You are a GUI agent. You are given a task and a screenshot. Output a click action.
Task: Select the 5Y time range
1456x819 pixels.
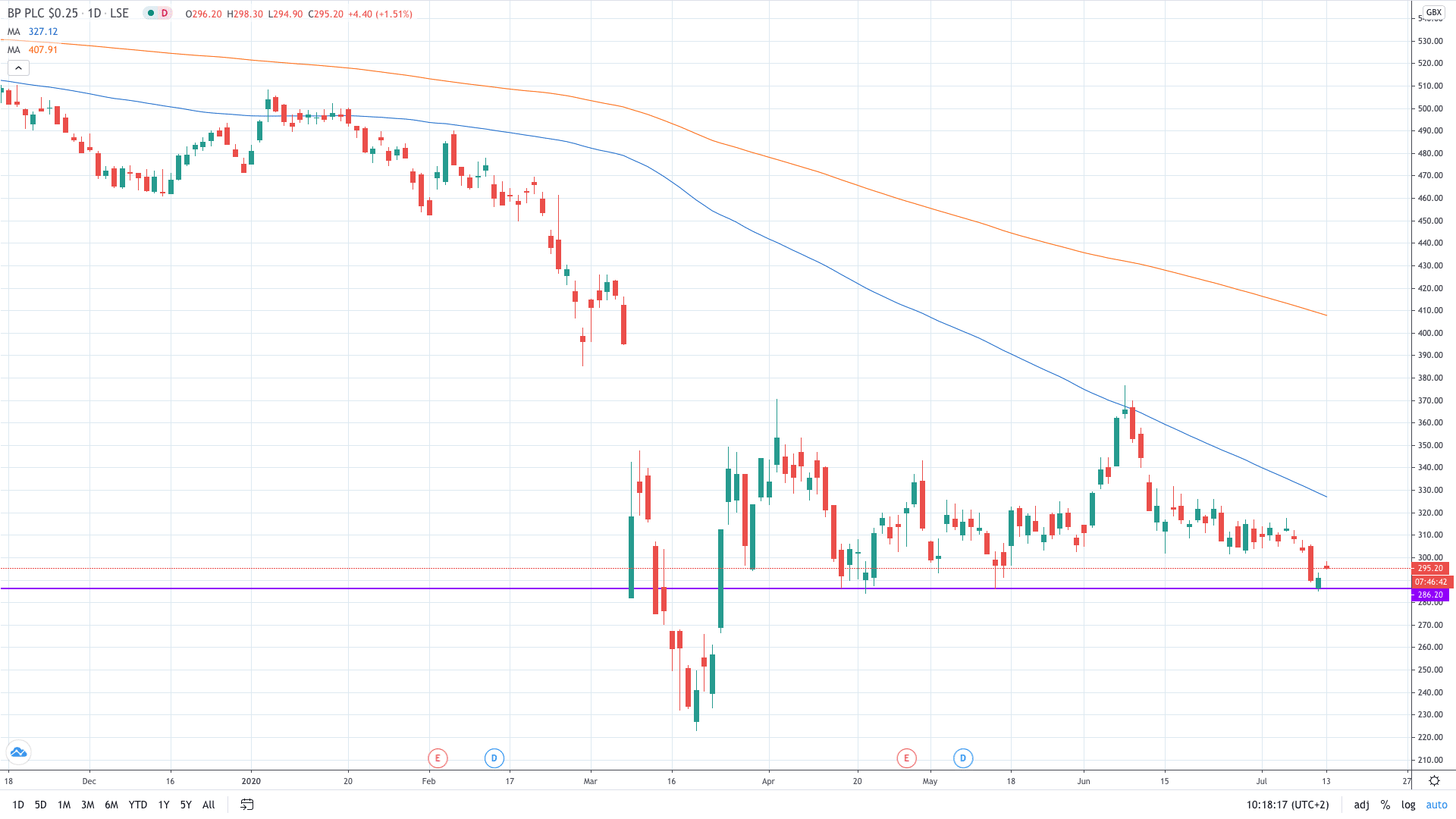(x=186, y=805)
